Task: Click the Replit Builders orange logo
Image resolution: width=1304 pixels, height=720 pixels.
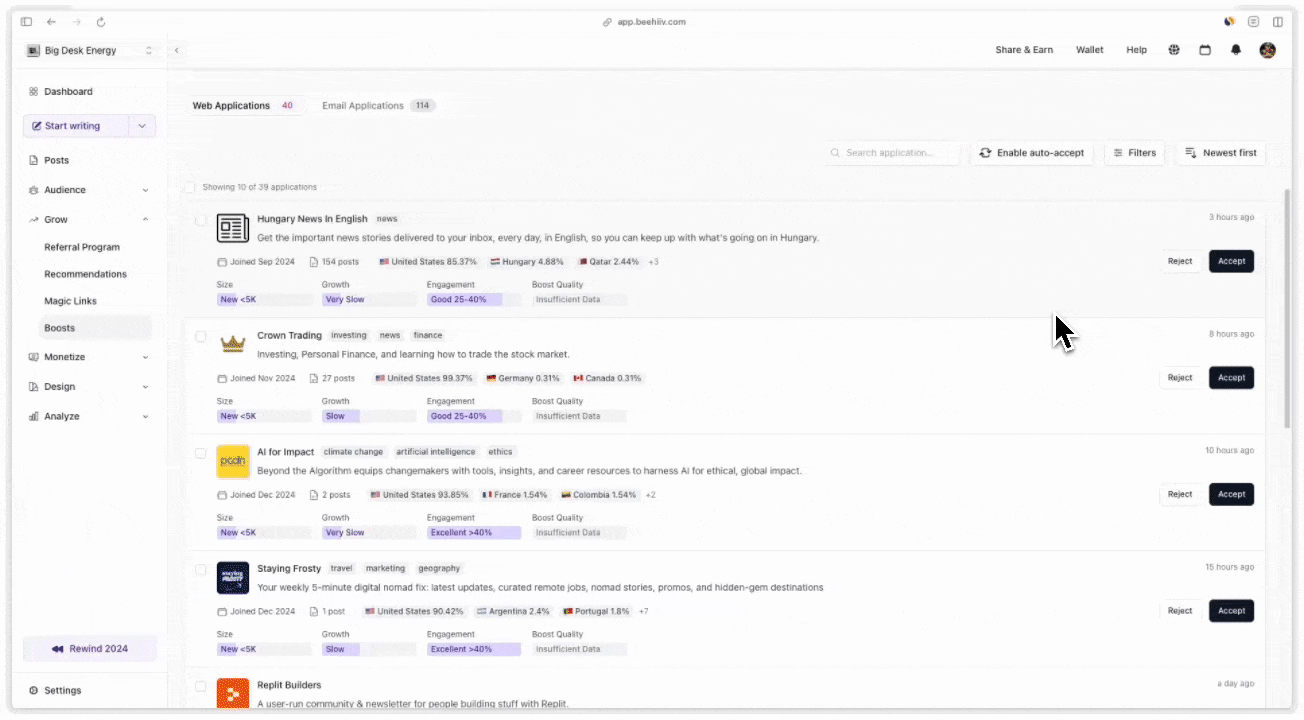Action: coord(233,693)
